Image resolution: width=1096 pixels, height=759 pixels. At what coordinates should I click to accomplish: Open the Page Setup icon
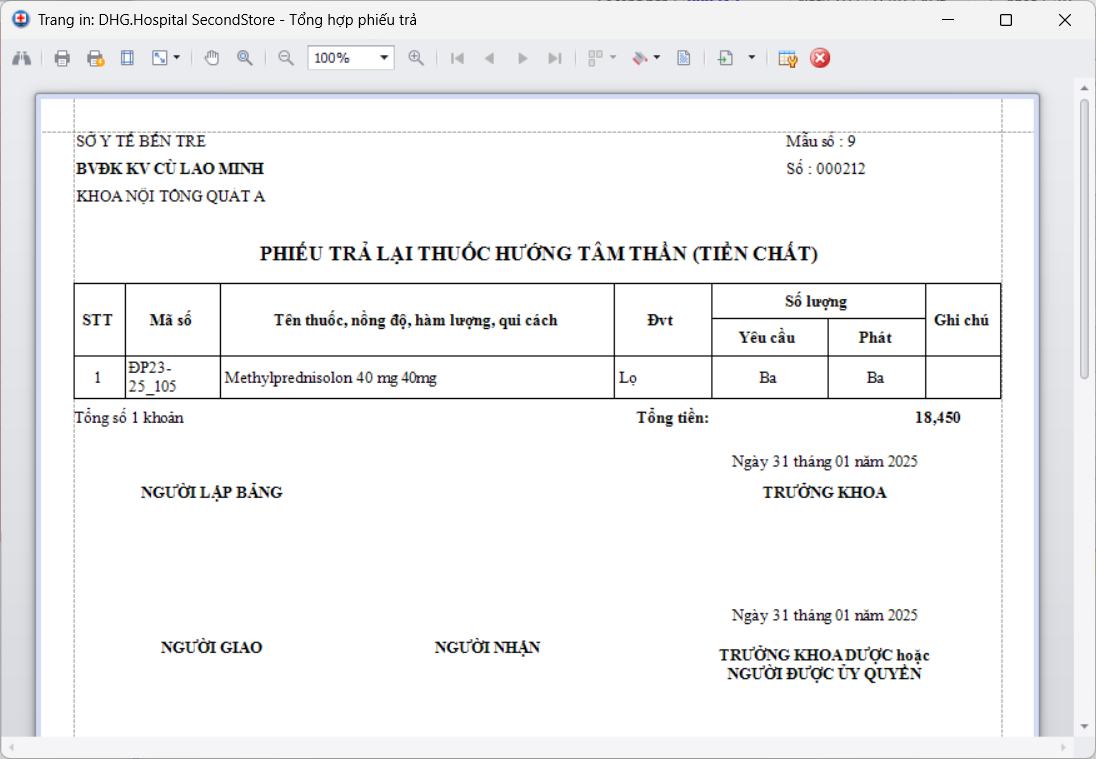pyautogui.click(x=127, y=58)
